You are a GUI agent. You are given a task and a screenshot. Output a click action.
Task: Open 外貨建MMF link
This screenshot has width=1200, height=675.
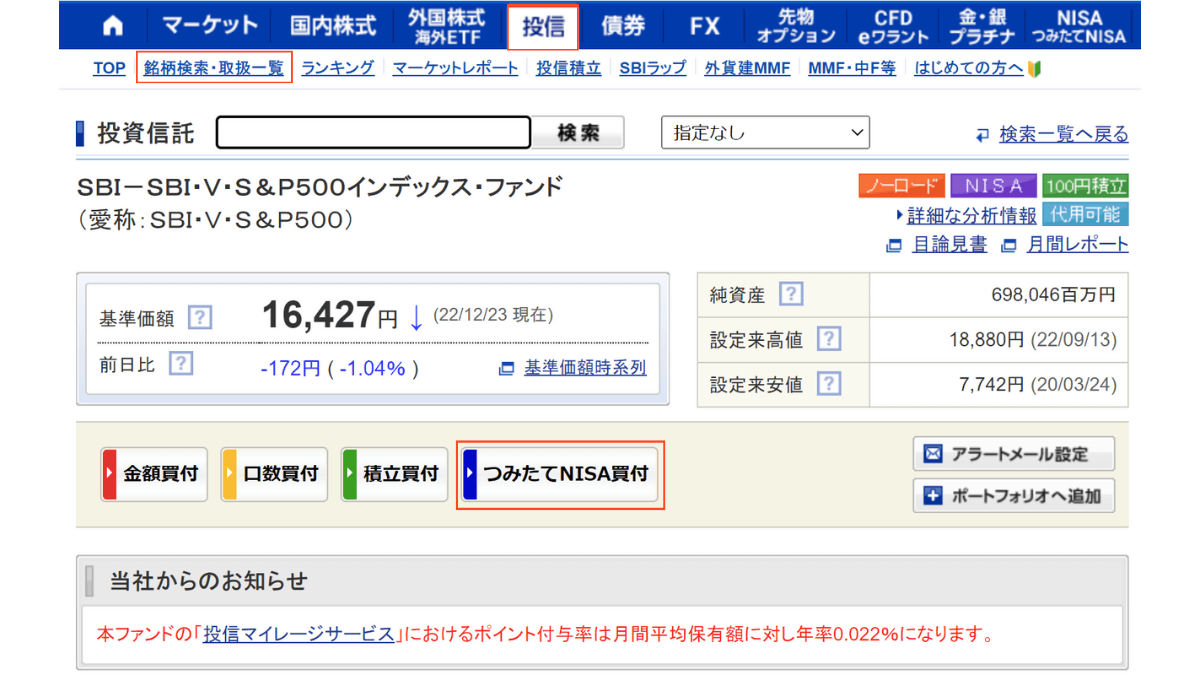click(747, 68)
